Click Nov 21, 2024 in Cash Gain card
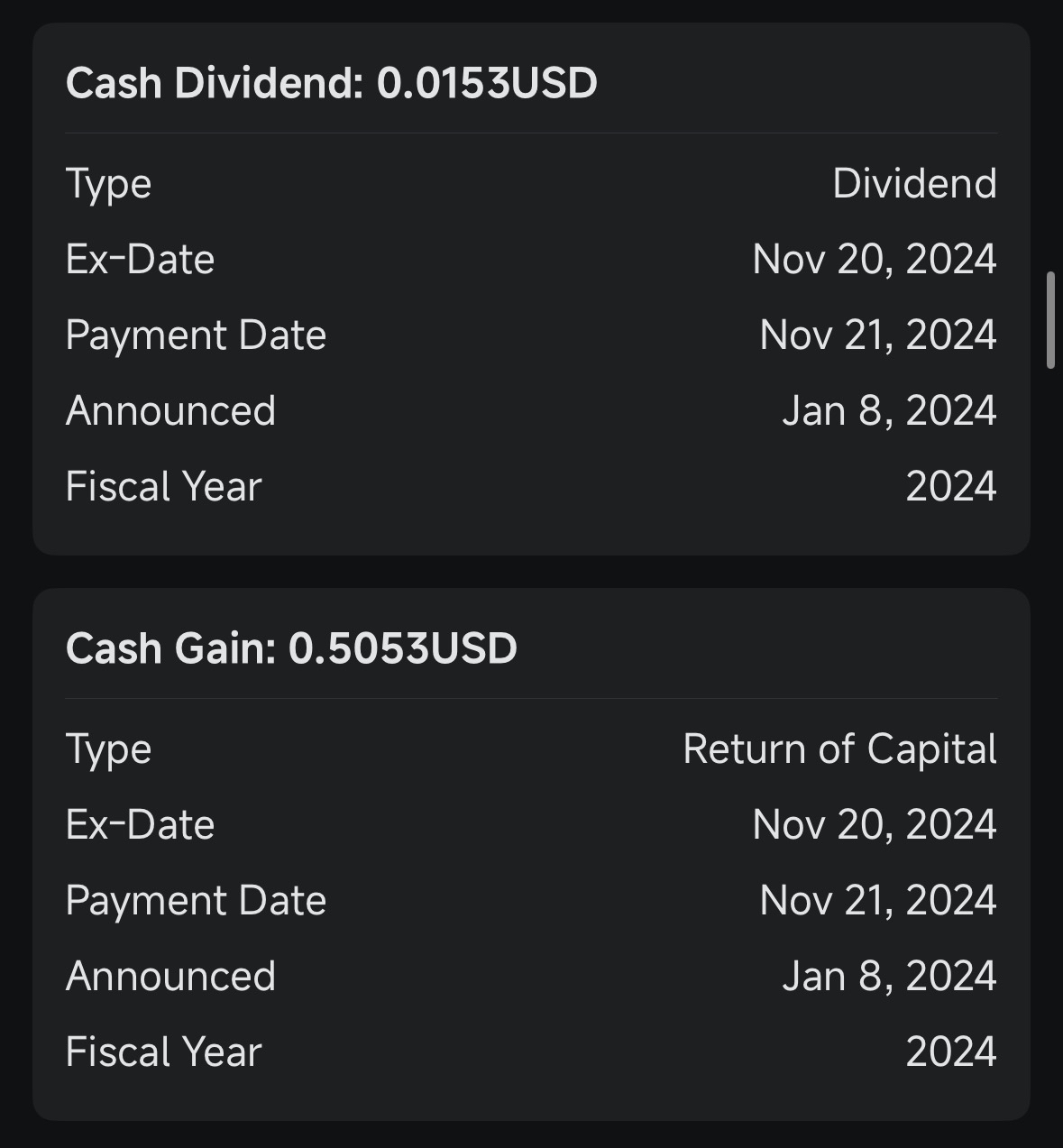1063x1148 pixels. coord(878,901)
